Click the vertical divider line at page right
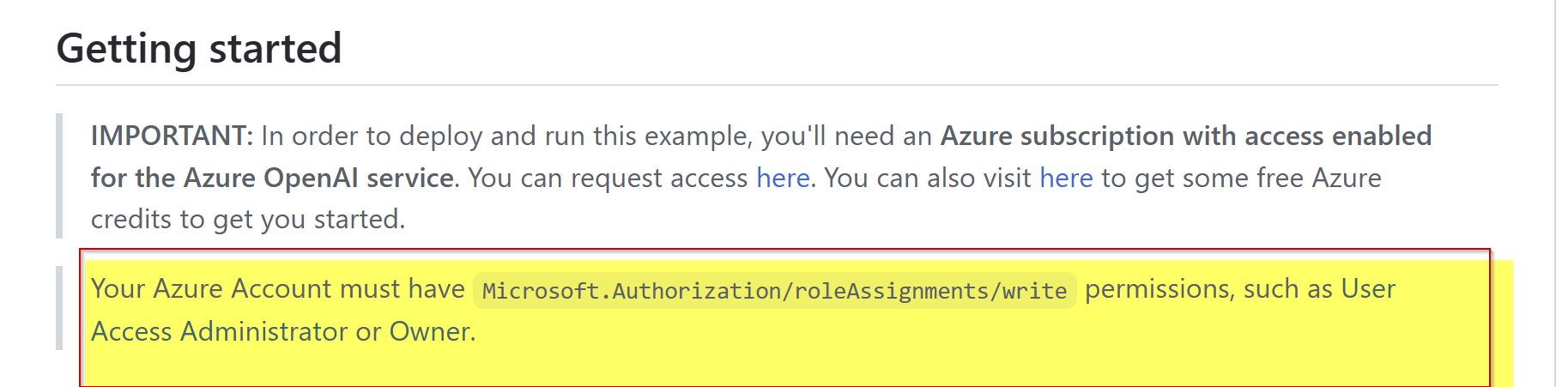The height and width of the screenshot is (387, 1568). pos(1555,193)
